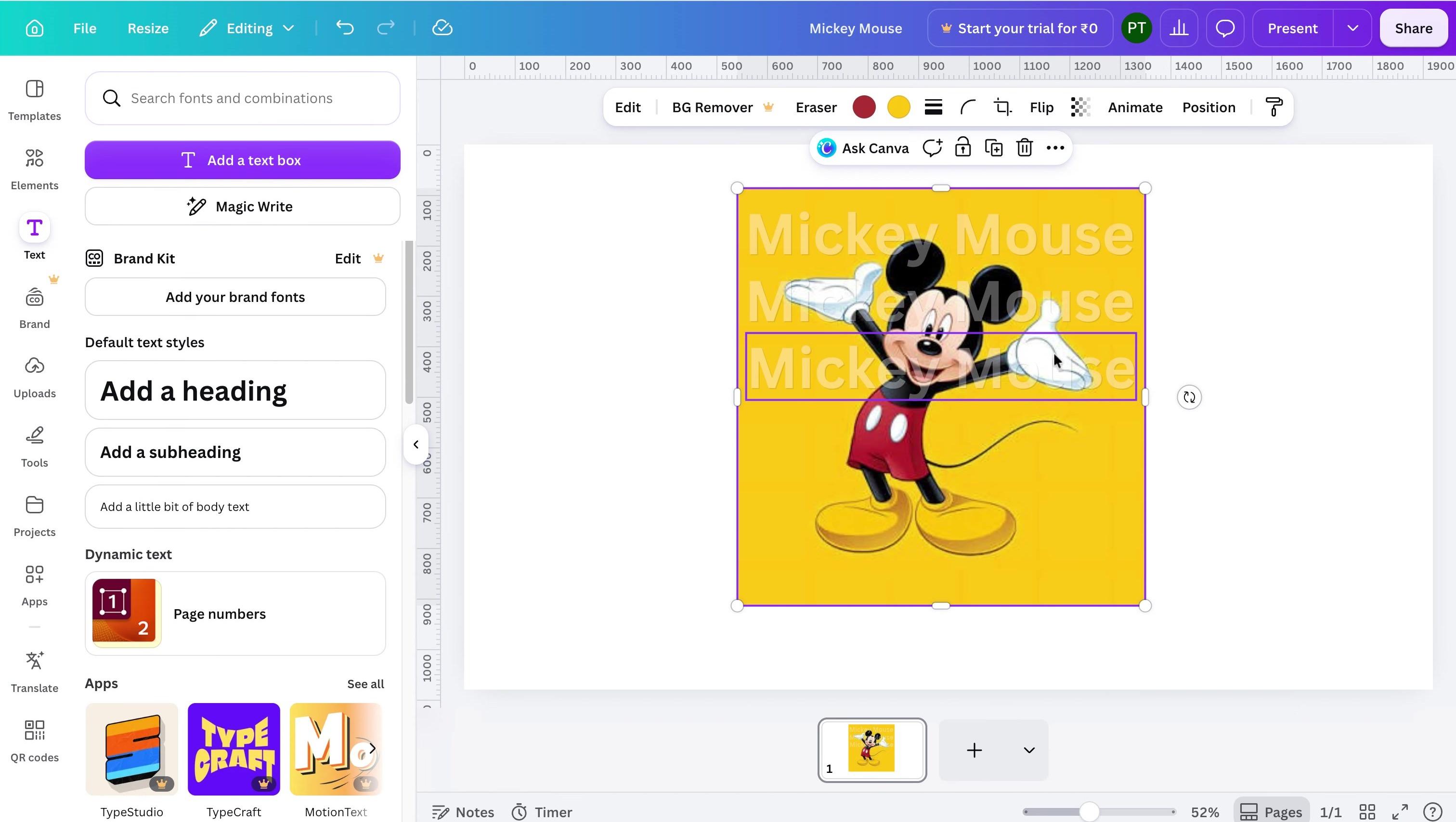Screen dimensions: 1456x822
Task: Open QR codes in the sidebar
Action: 35,741
